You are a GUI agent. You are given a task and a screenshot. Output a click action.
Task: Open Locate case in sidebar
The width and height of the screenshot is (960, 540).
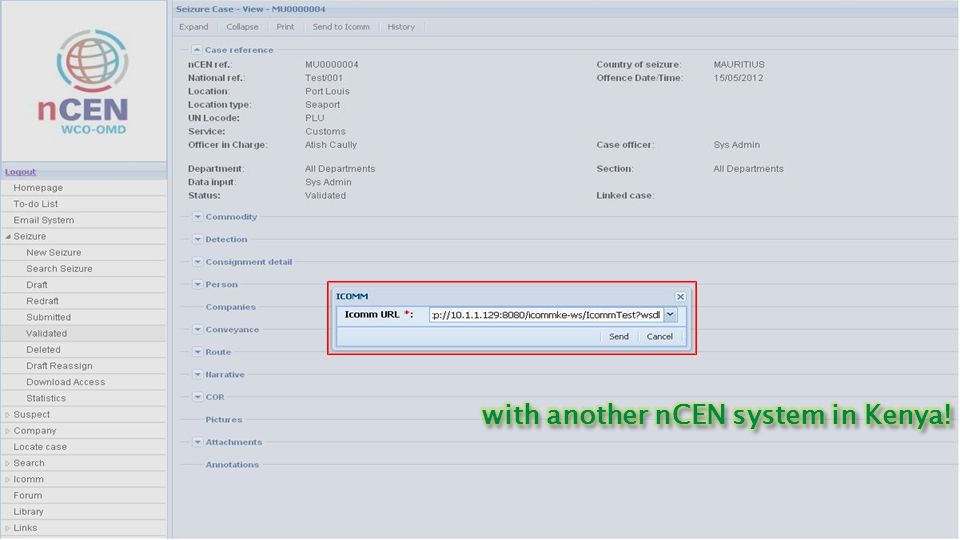pyautogui.click(x=40, y=447)
